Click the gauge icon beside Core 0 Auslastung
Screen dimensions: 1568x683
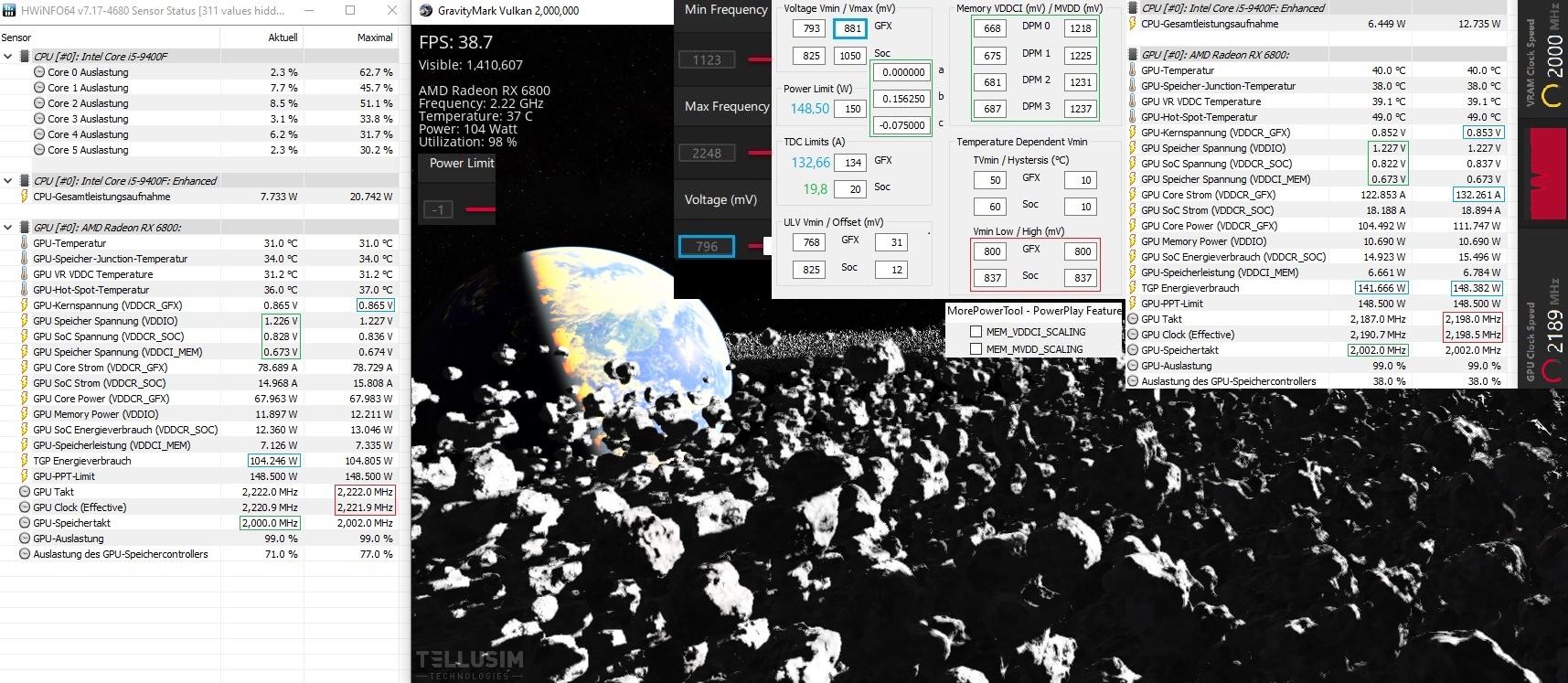pos(39,71)
